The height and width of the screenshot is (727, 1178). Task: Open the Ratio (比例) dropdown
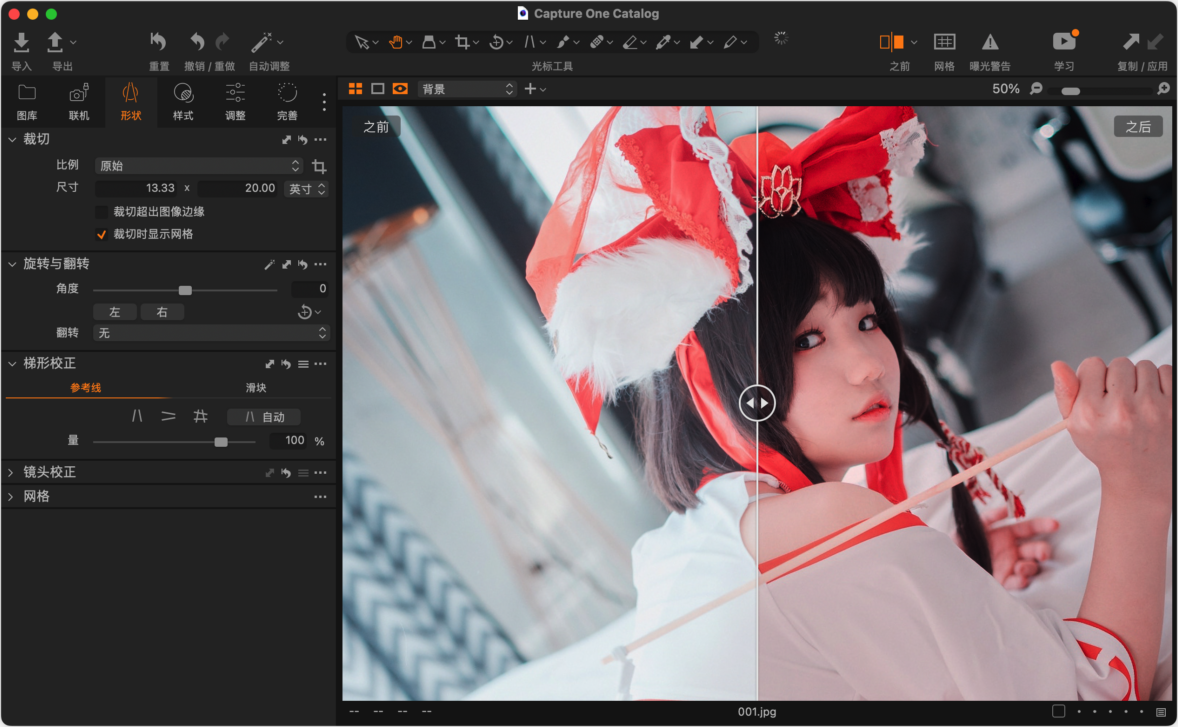[x=199, y=166]
